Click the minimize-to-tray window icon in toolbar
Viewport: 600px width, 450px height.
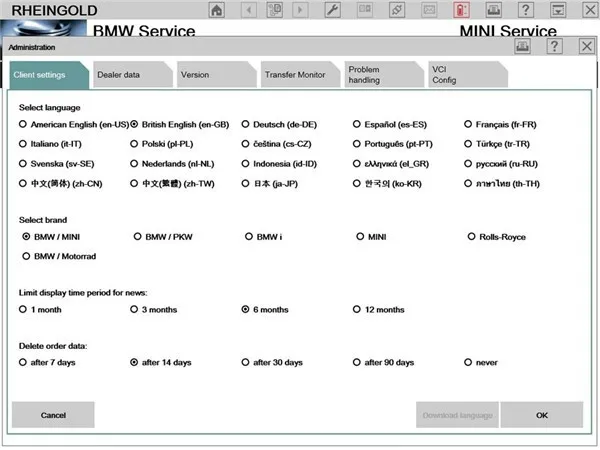coord(558,10)
